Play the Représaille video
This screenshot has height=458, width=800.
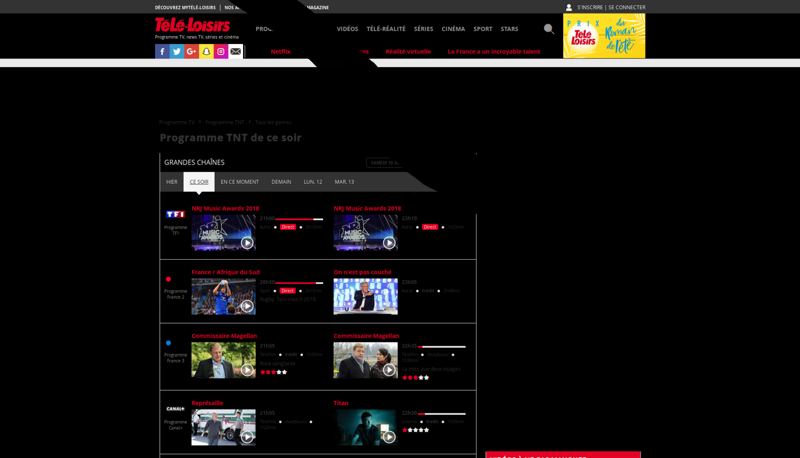(x=247, y=437)
